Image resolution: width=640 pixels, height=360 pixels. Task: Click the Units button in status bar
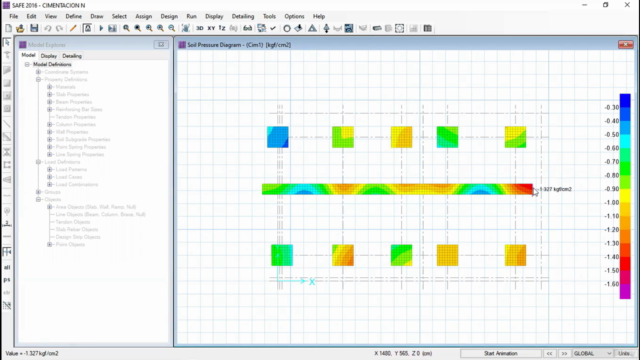click(624, 353)
